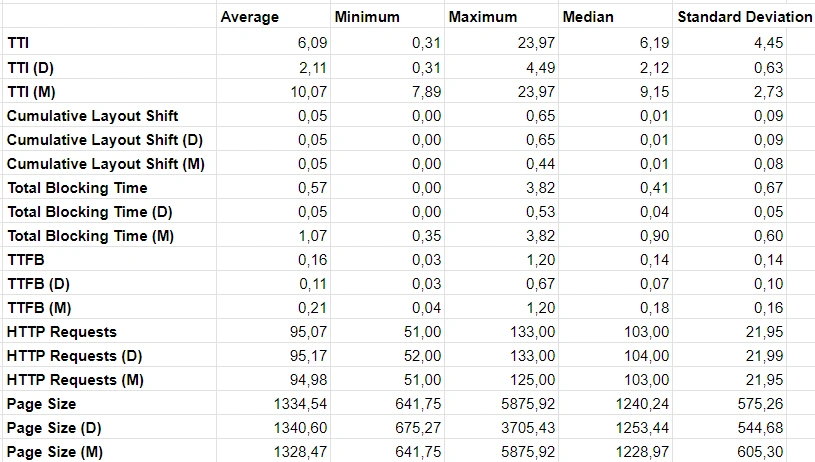Viewport: 815px width, 462px height.
Task: Click the Cumulative Layout Shift row label
Action: tap(93, 116)
